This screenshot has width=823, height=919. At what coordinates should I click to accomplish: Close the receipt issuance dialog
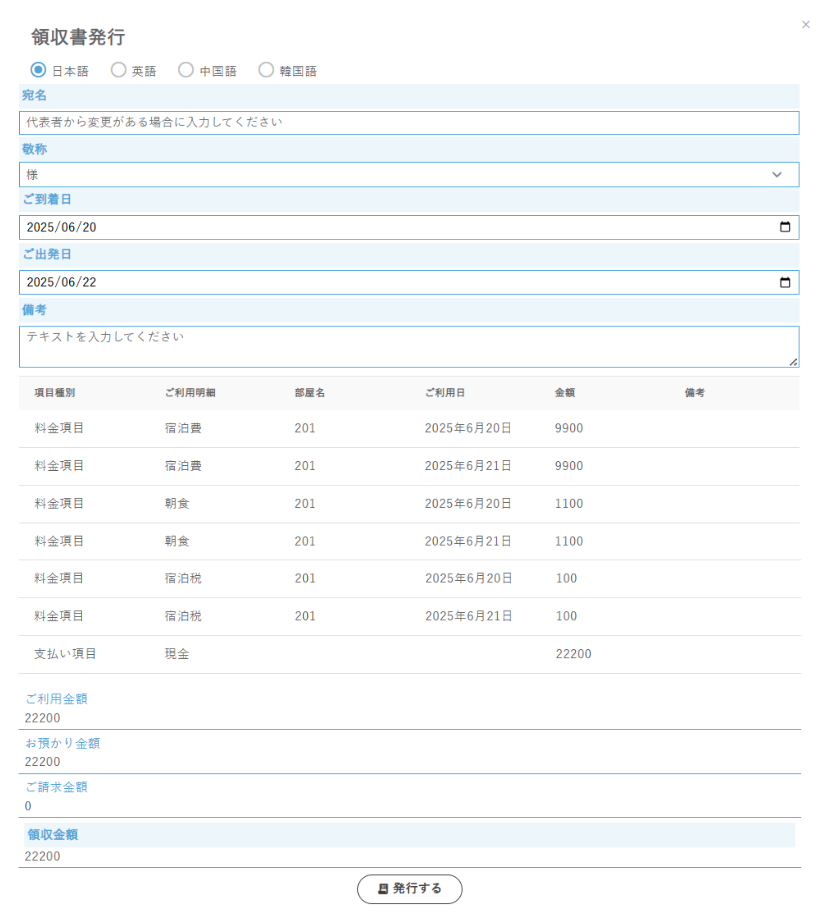806,25
